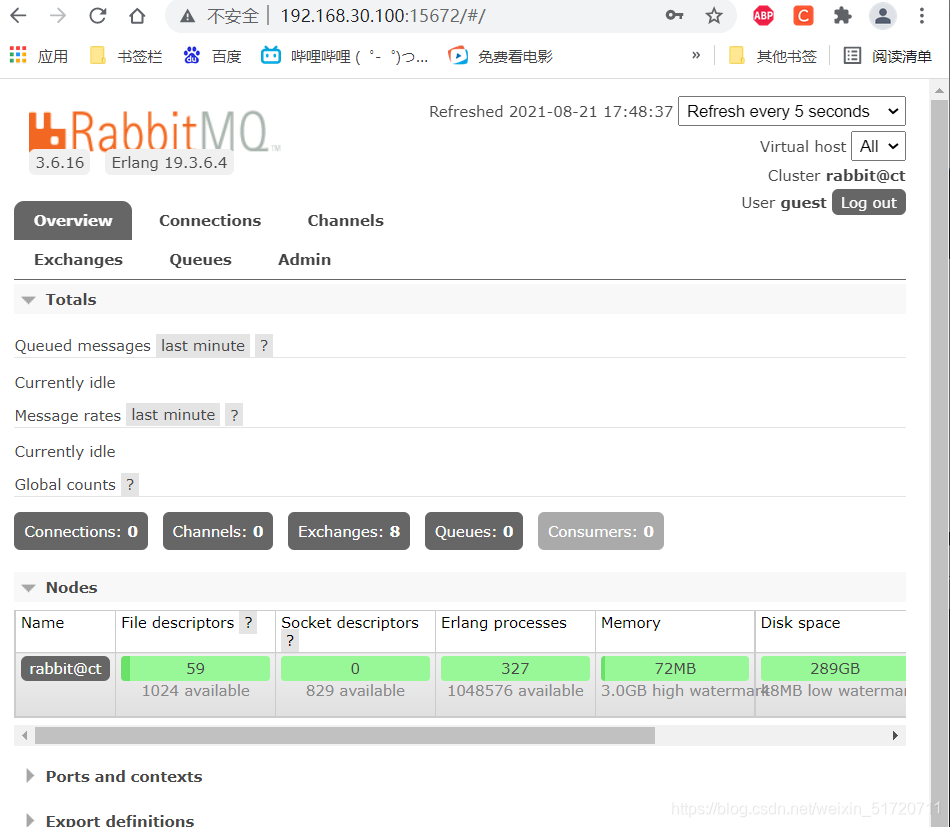Click the address bar URL
Screen dimensions: 950x827
point(383,16)
